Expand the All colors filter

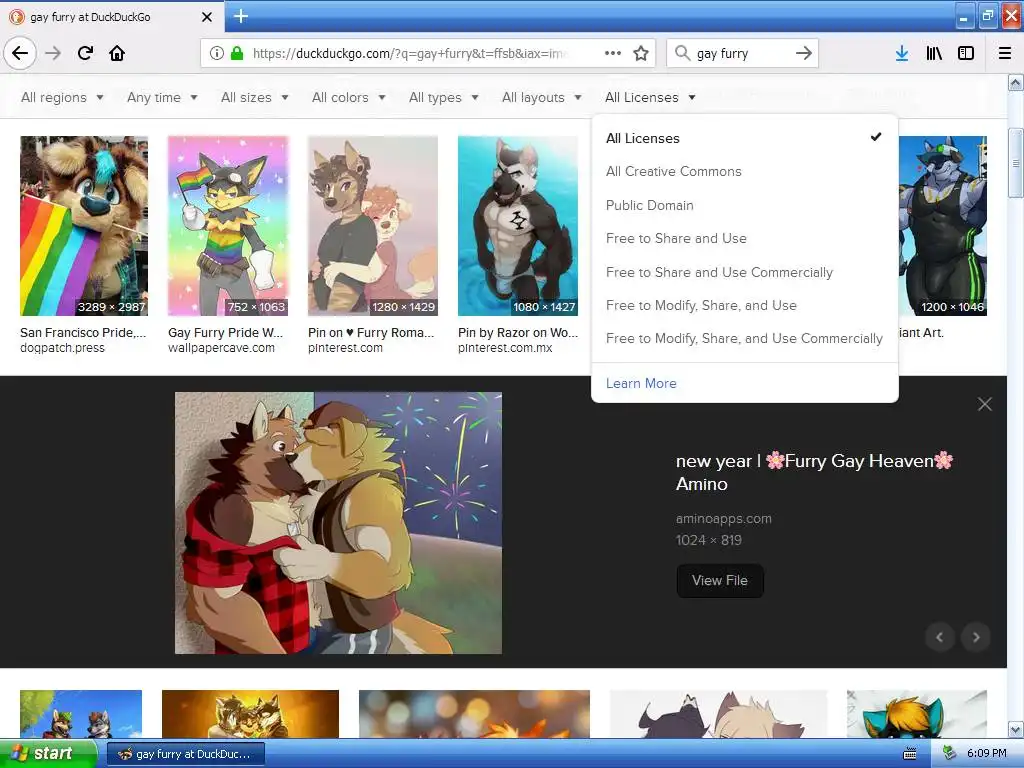pos(349,97)
